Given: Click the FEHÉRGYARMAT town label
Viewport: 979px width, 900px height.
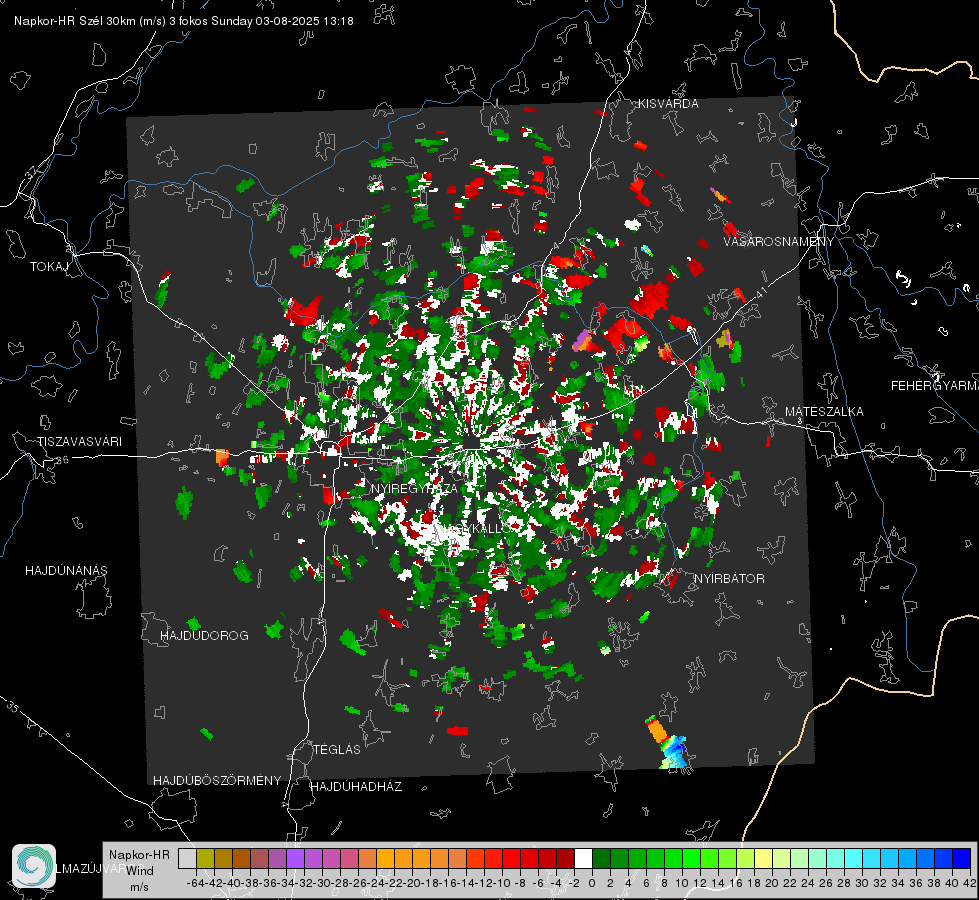Looking at the screenshot, I should (x=934, y=386).
